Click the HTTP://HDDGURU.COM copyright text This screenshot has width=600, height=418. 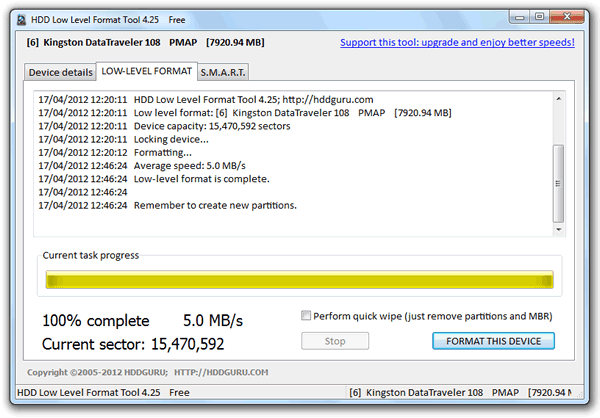(x=221, y=372)
